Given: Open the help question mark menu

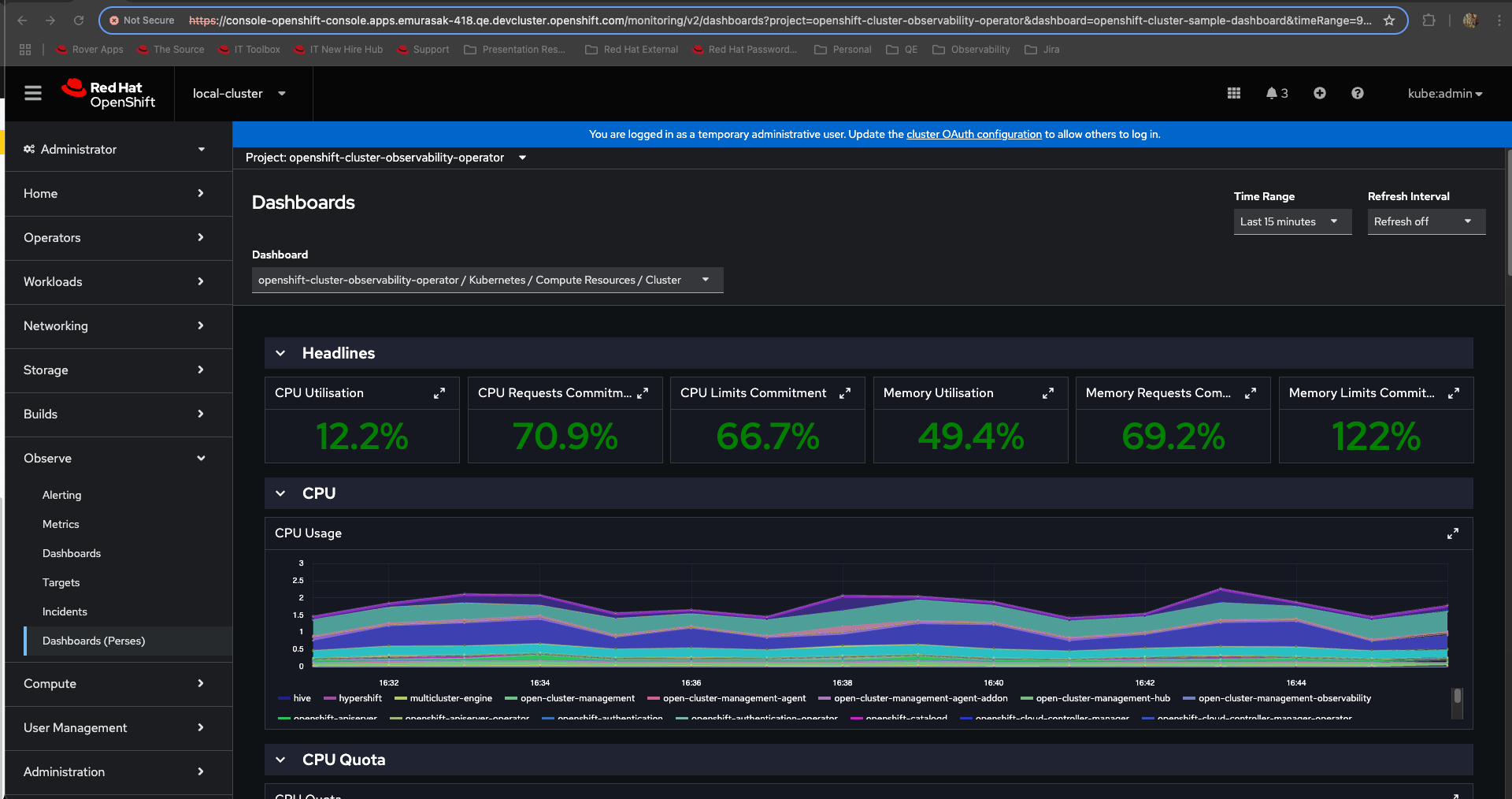Looking at the screenshot, I should coord(1357,94).
